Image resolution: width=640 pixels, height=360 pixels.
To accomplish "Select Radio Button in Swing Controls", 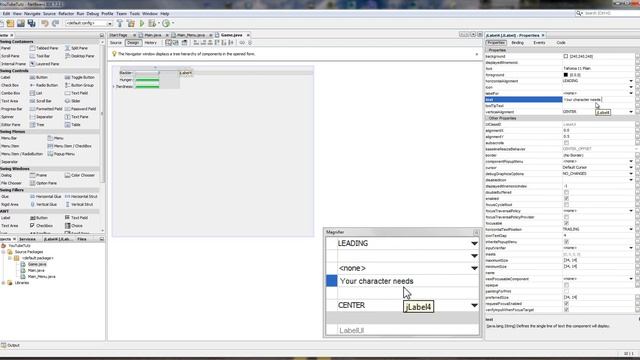I will coord(44,85).
